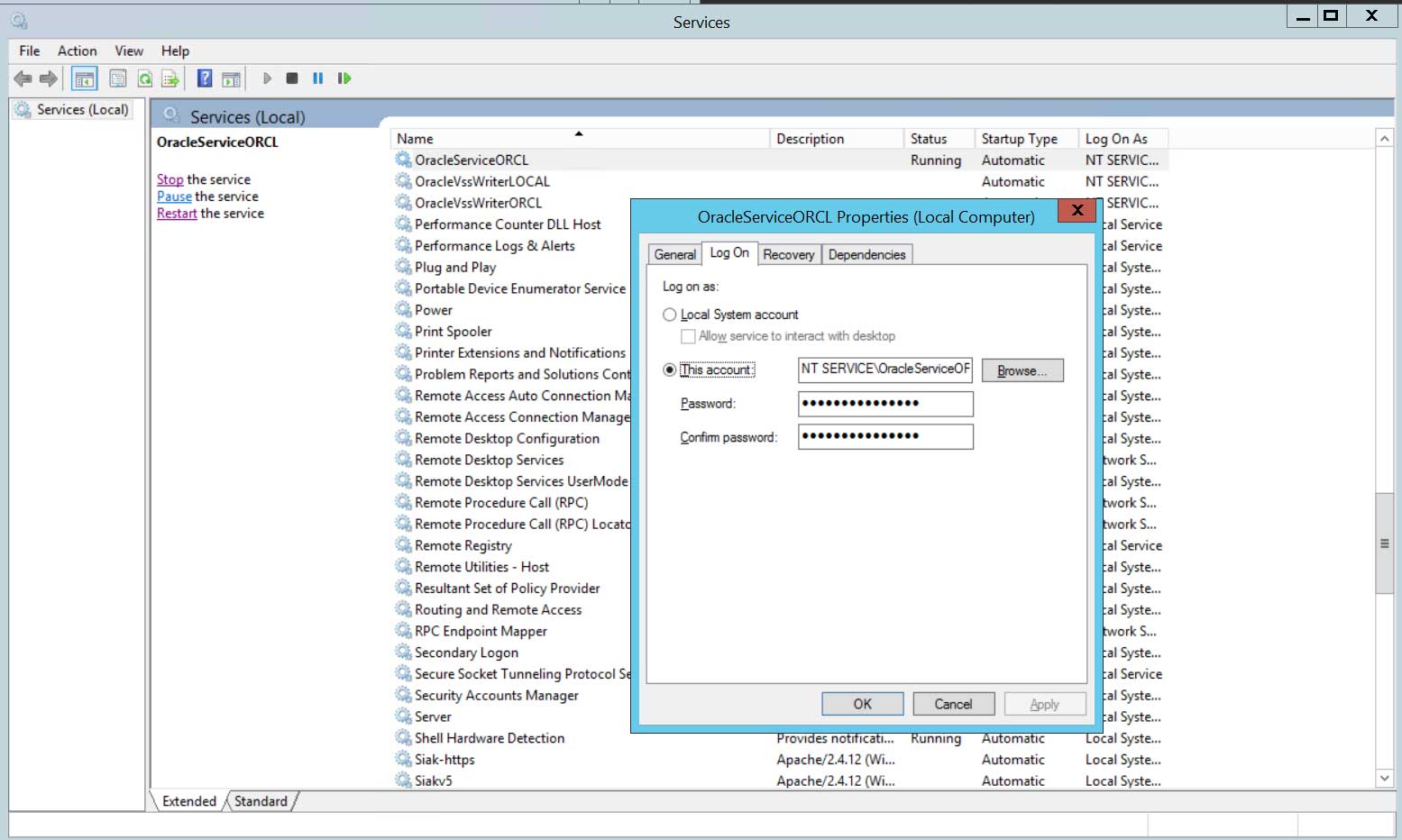This screenshot has height=840, width=1402.
Task: Sort by the Status column header
Action: [939, 139]
